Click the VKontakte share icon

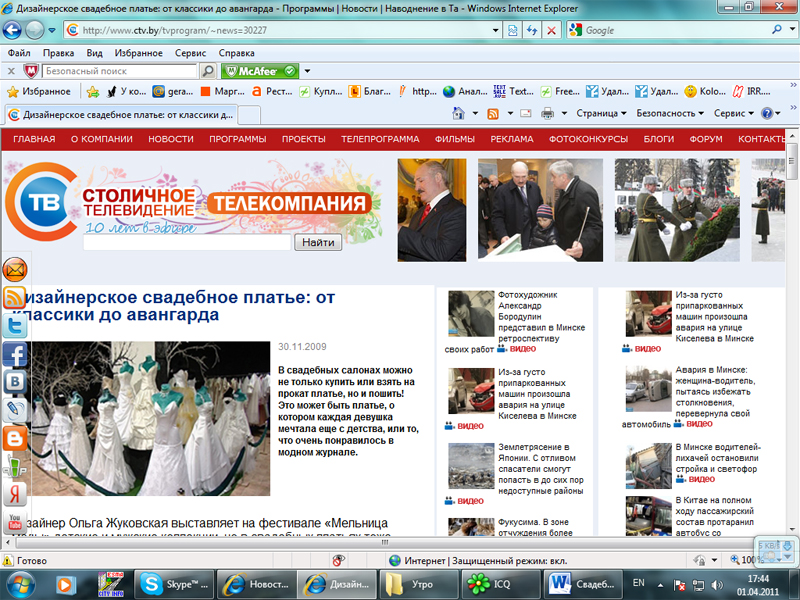click(15, 381)
